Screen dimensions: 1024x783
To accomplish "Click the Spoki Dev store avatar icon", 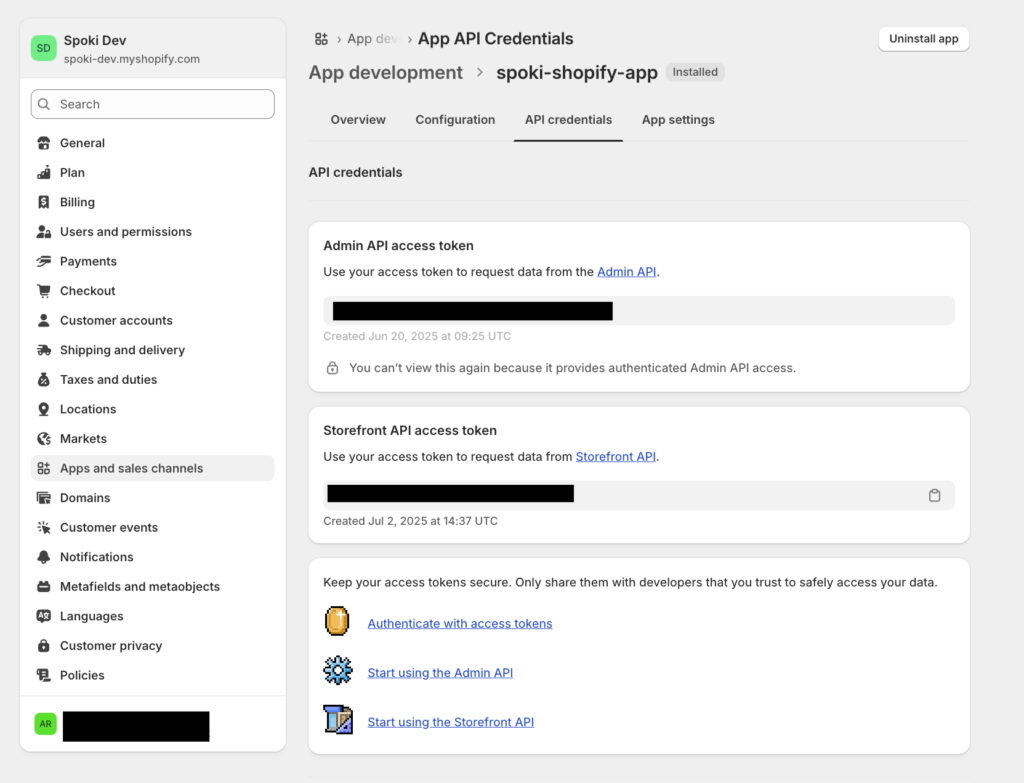I will pos(43,48).
